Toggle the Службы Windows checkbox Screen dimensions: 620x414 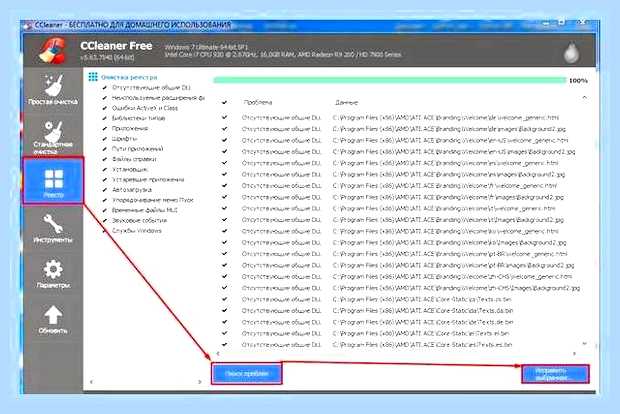point(105,231)
